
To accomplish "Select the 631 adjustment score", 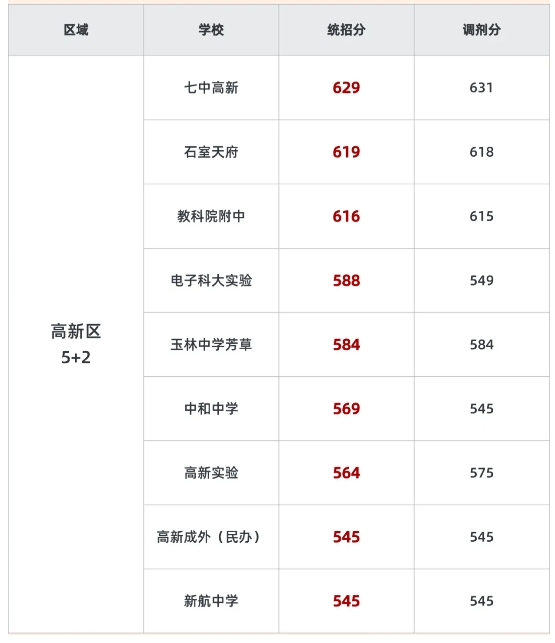I will pos(482,88).
